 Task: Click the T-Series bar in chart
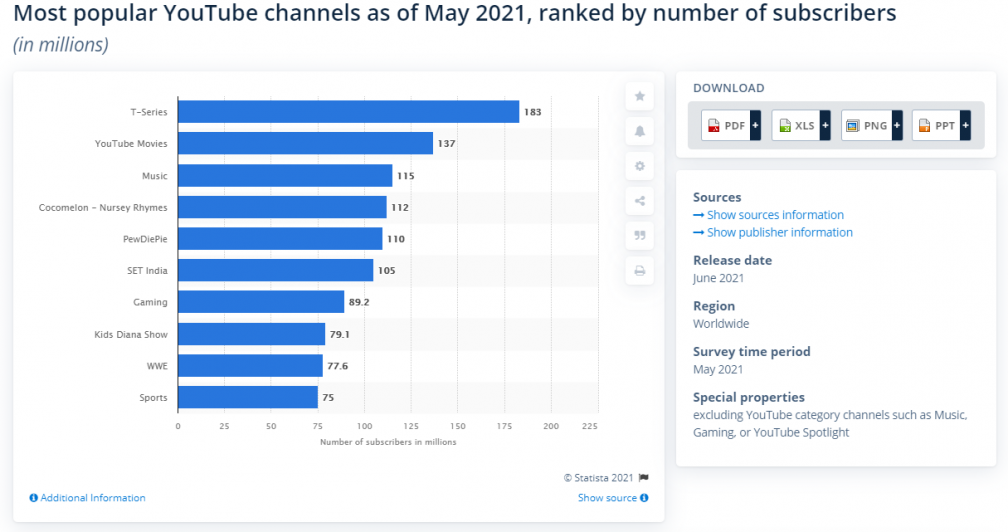point(348,112)
